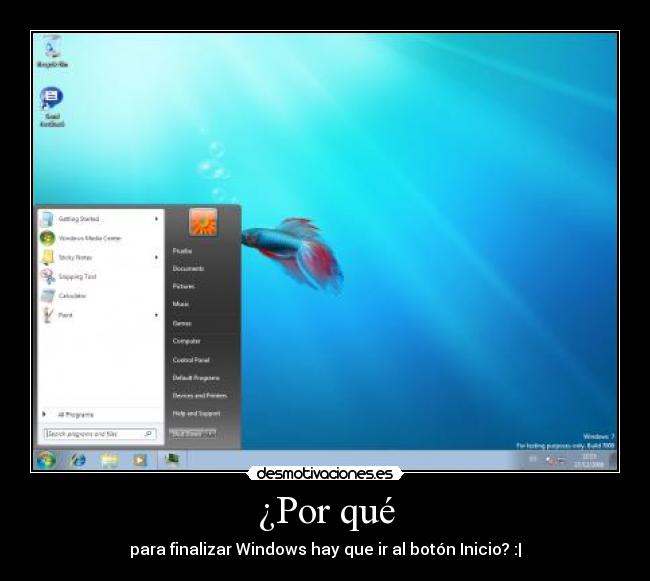Viewport: 650px width, 581px height.
Task: Expand All Programs
Action: [x=100, y=414]
